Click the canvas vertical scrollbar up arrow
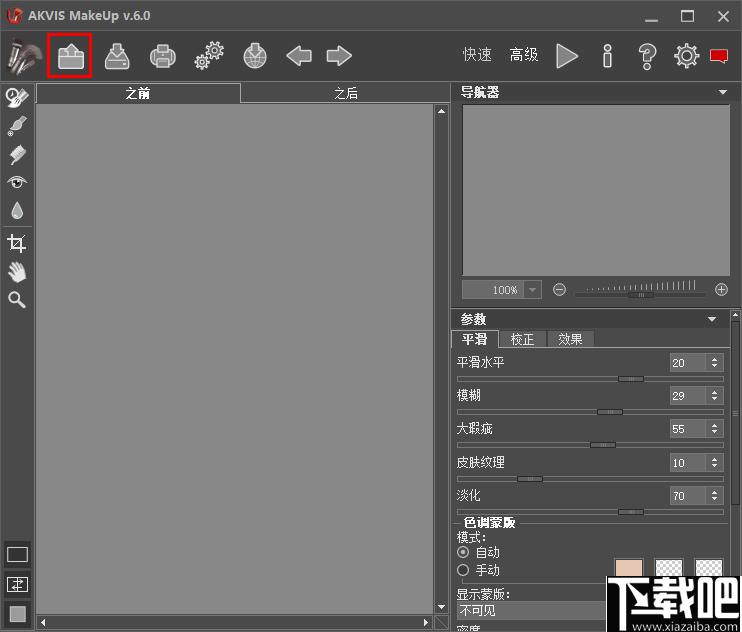The width and height of the screenshot is (742, 632). pyautogui.click(x=441, y=111)
